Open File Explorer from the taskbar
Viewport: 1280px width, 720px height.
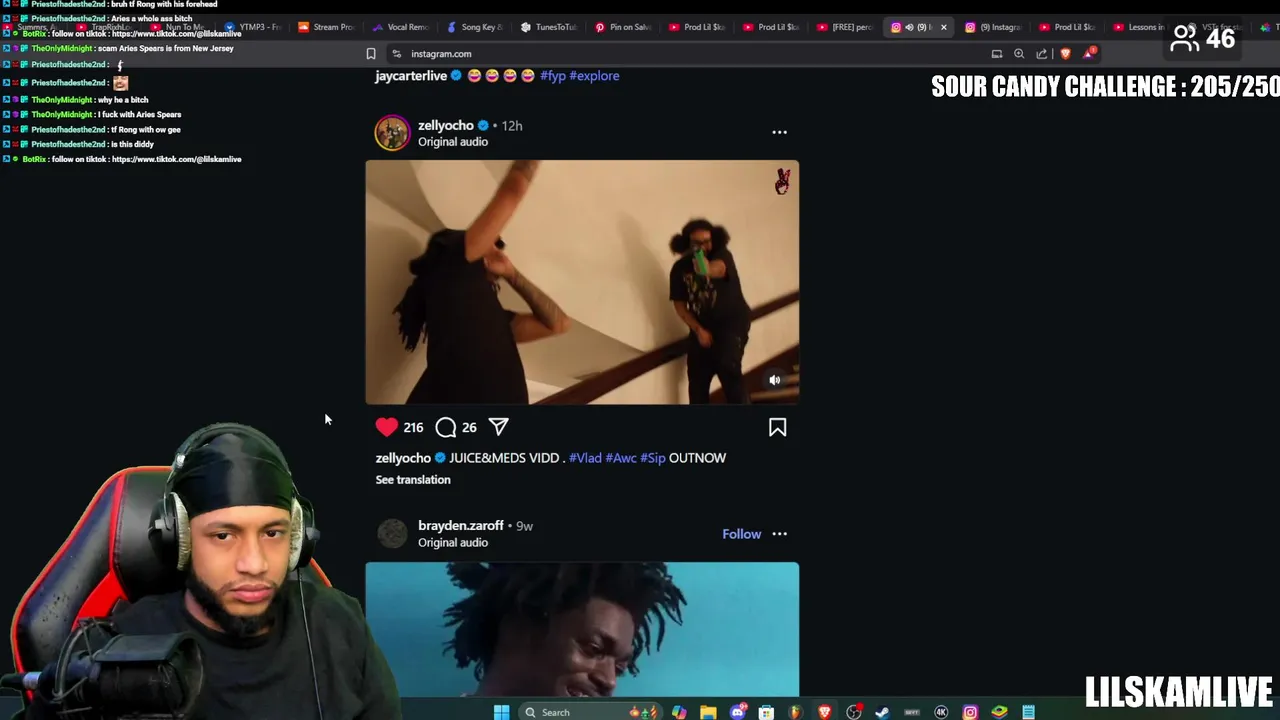(708, 712)
